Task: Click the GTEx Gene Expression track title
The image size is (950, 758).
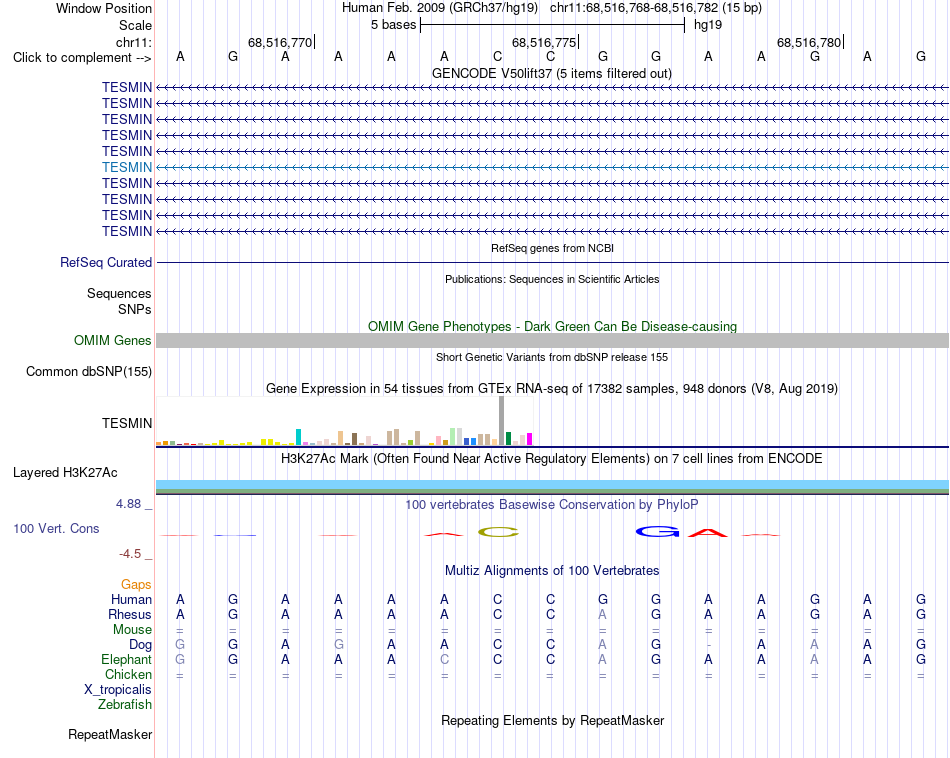Action: tap(552, 388)
